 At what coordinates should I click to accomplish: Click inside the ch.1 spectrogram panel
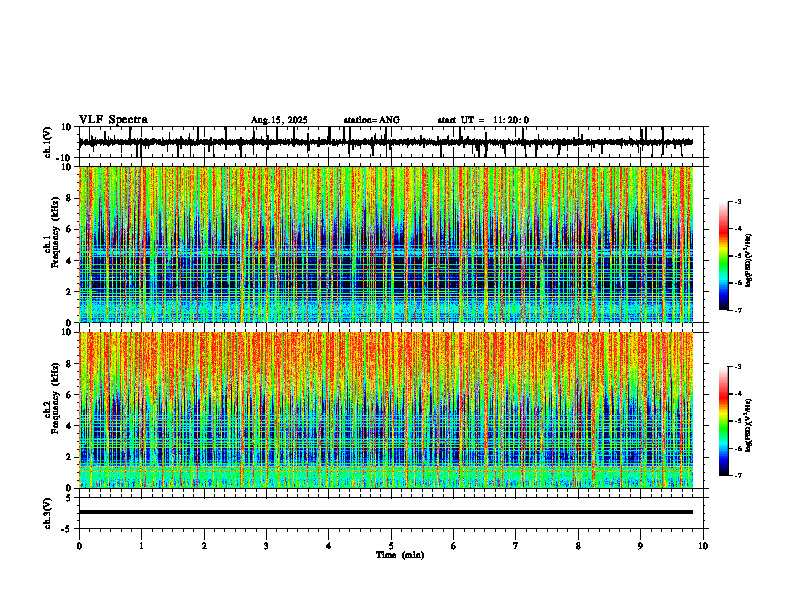[x=386, y=244]
